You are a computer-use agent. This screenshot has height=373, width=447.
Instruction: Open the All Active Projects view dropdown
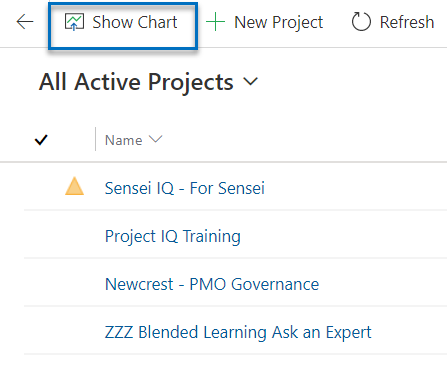(x=251, y=81)
